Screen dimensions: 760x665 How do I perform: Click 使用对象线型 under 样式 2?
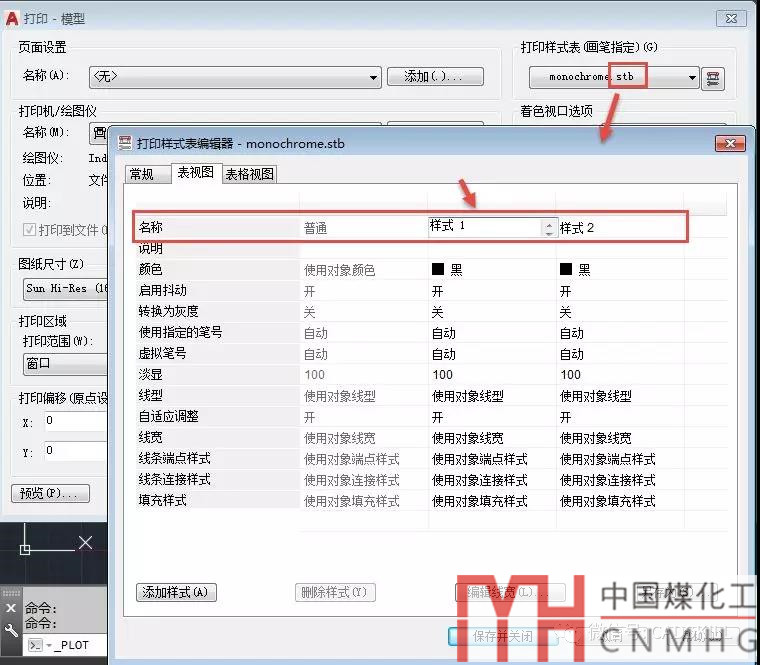coord(596,396)
